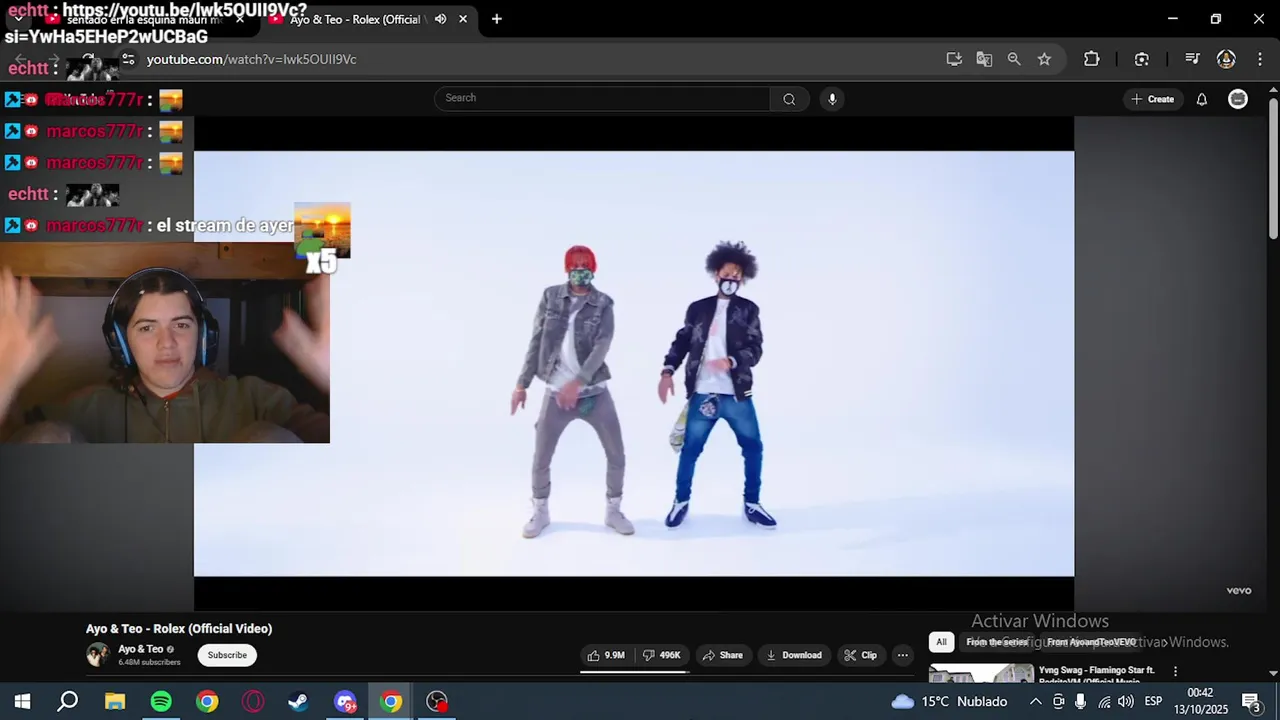Click the Clip button
Screen dimensions: 1280x720
(860, 655)
